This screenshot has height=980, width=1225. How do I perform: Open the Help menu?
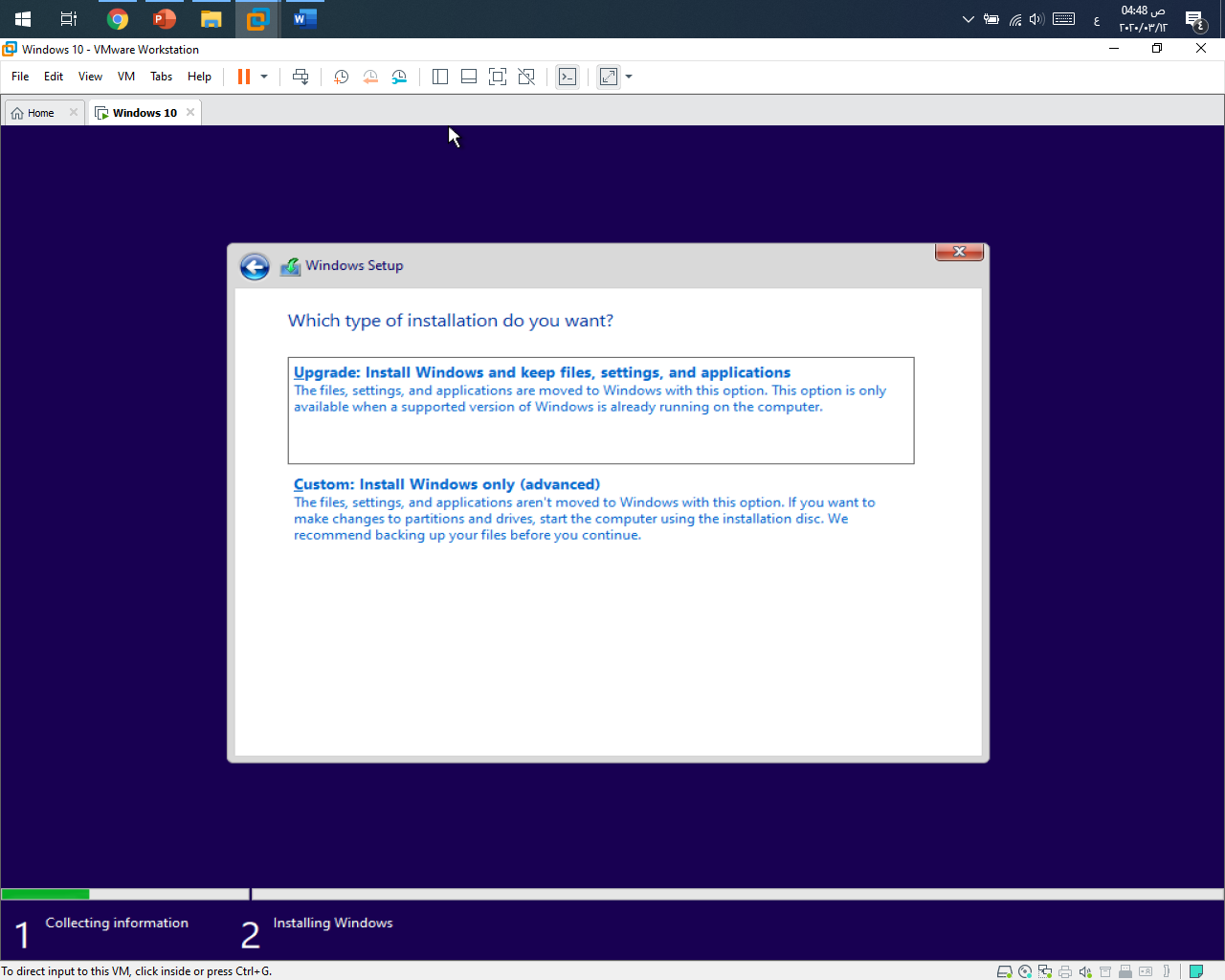(x=199, y=77)
